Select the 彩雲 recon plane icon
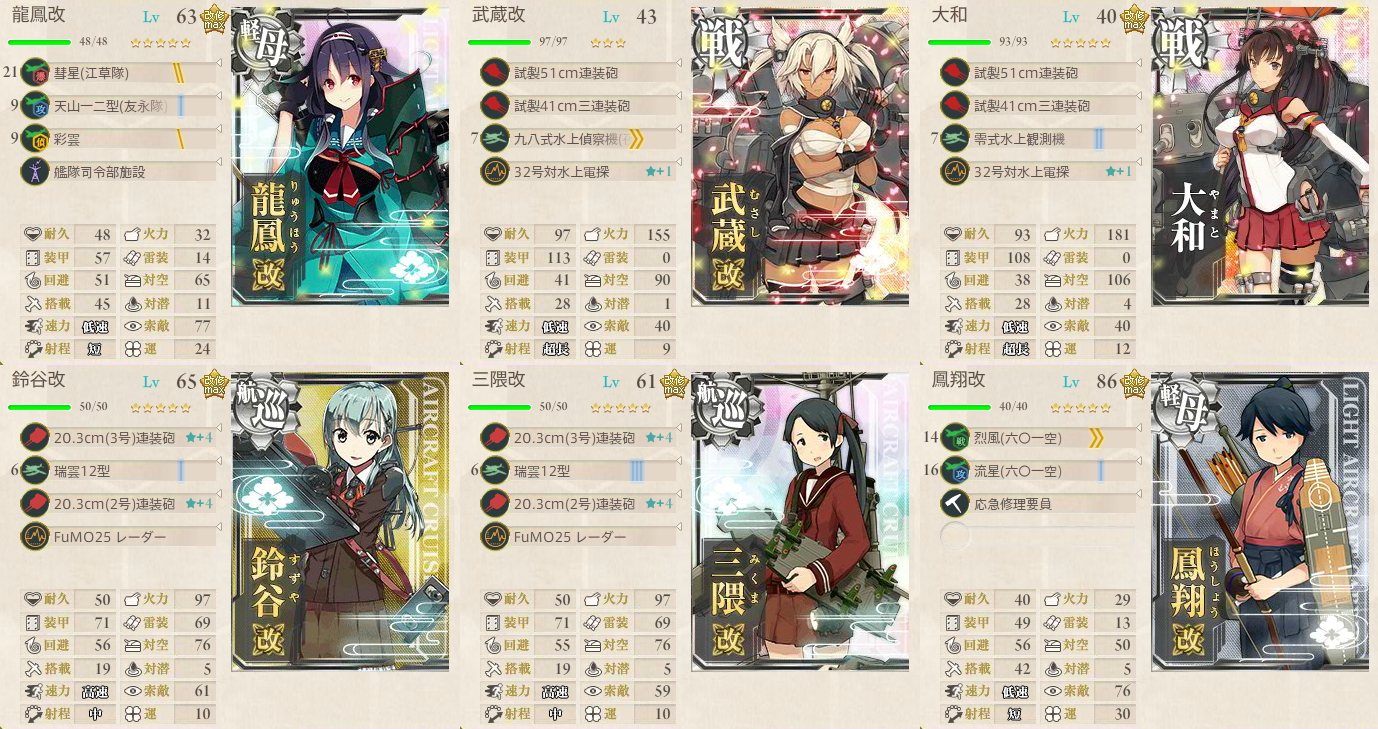The image size is (1378, 729). coord(35,139)
